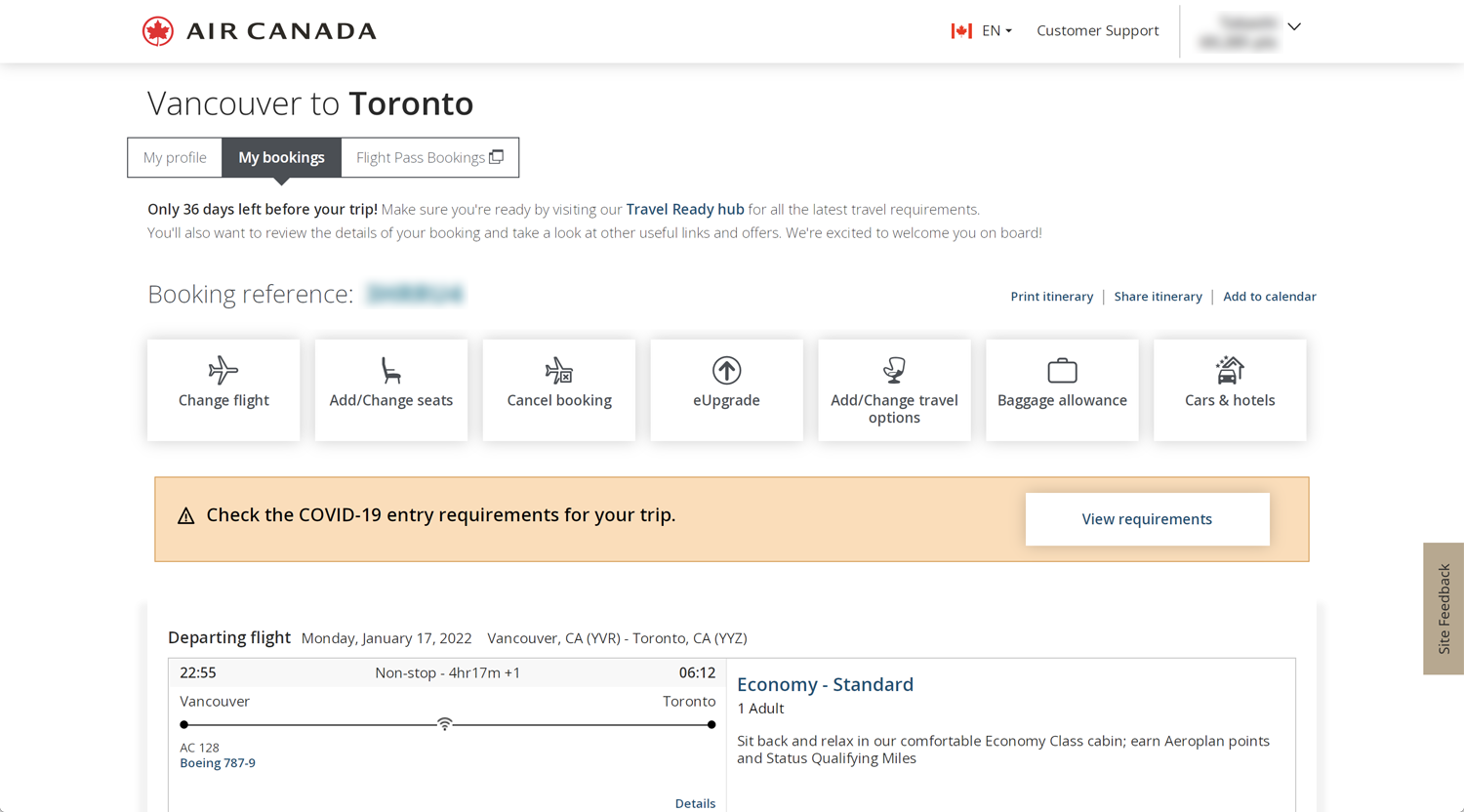The image size is (1464, 812).
Task: Click the Canadian flag icon in header
Action: [x=961, y=31]
